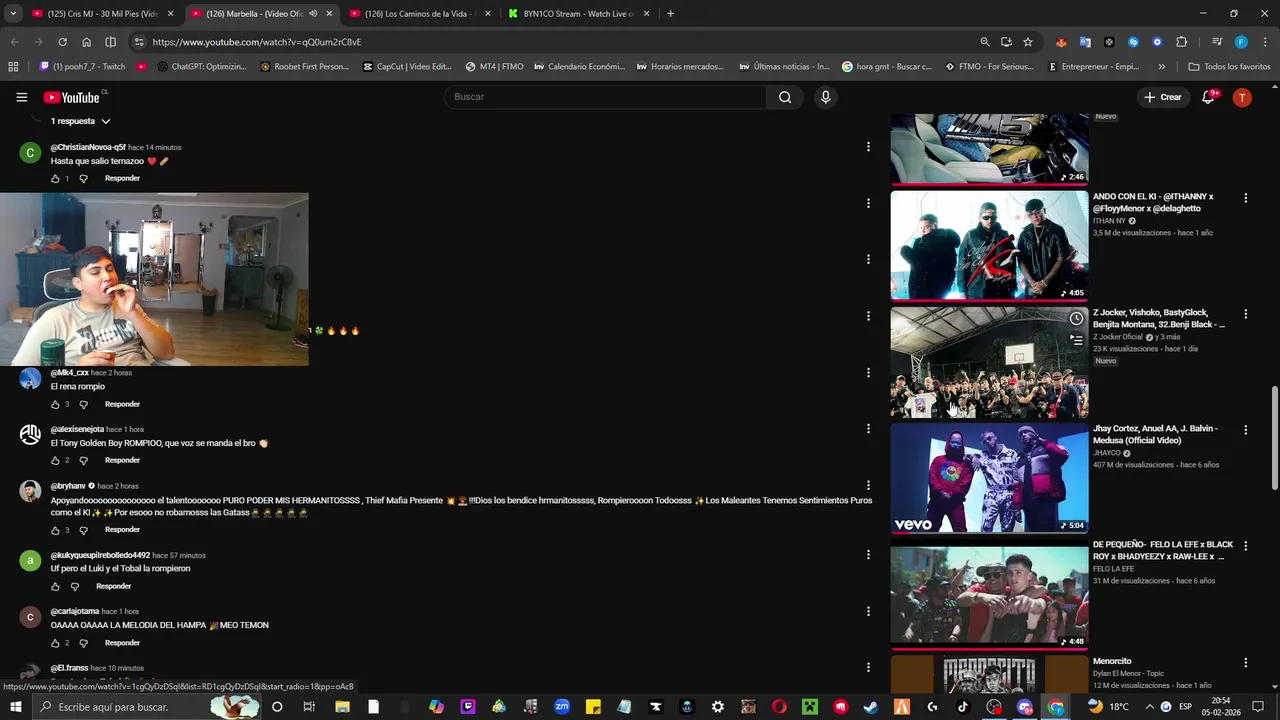The image size is (1280, 720).
Task: Open the taskbar clock and date
Action: (x=1220, y=707)
